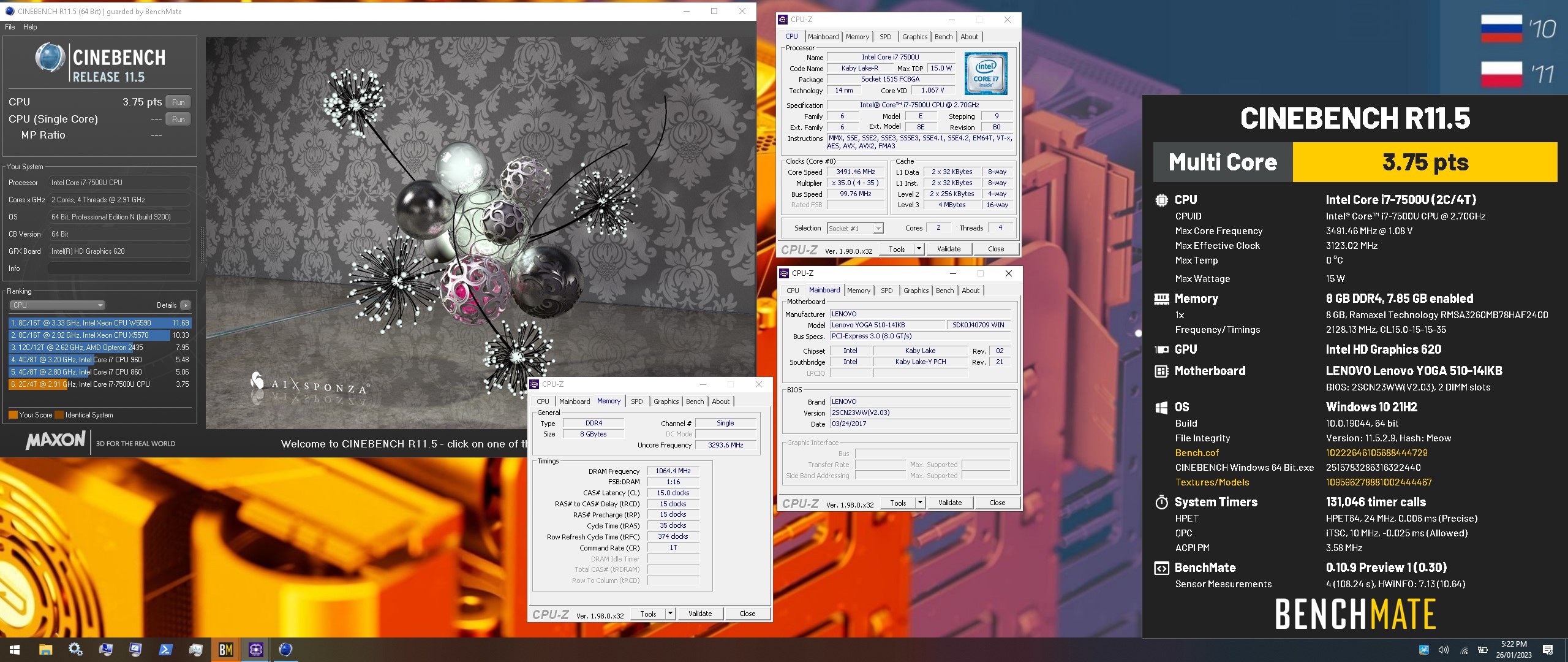Click the Windows OS icon in BenchMate panel
Image resolution: width=1568 pixels, height=662 pixels.
[x=1161, y=408]
